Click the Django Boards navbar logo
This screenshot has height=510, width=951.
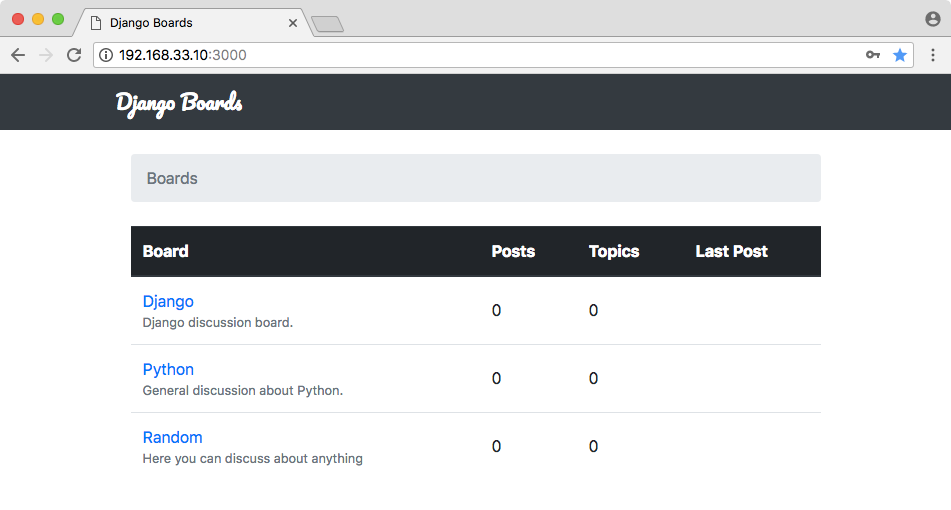click(x=179, y=103)
